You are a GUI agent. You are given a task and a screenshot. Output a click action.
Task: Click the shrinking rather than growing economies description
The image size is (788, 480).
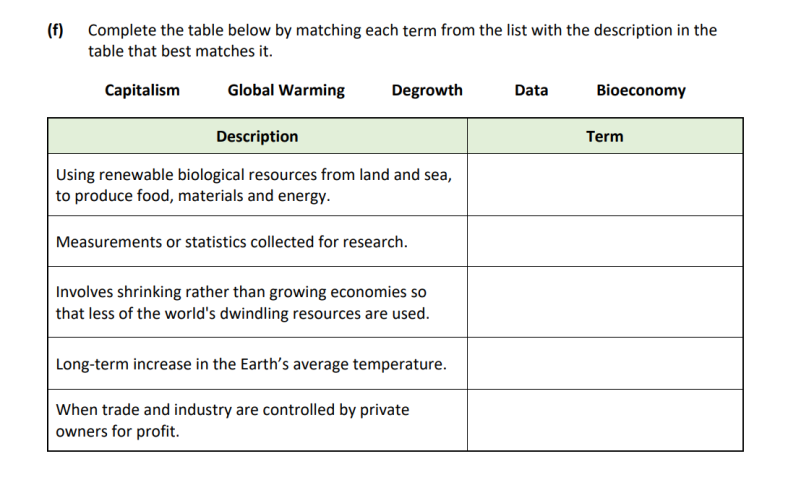[242, 302]
